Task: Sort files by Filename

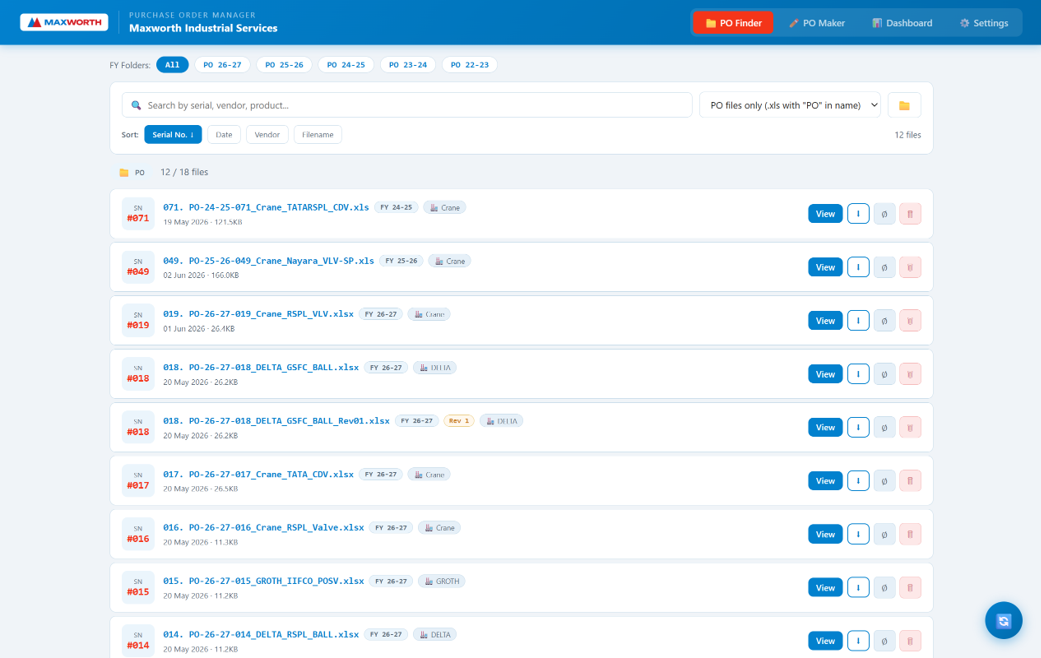Action: [x=317, y=134]
